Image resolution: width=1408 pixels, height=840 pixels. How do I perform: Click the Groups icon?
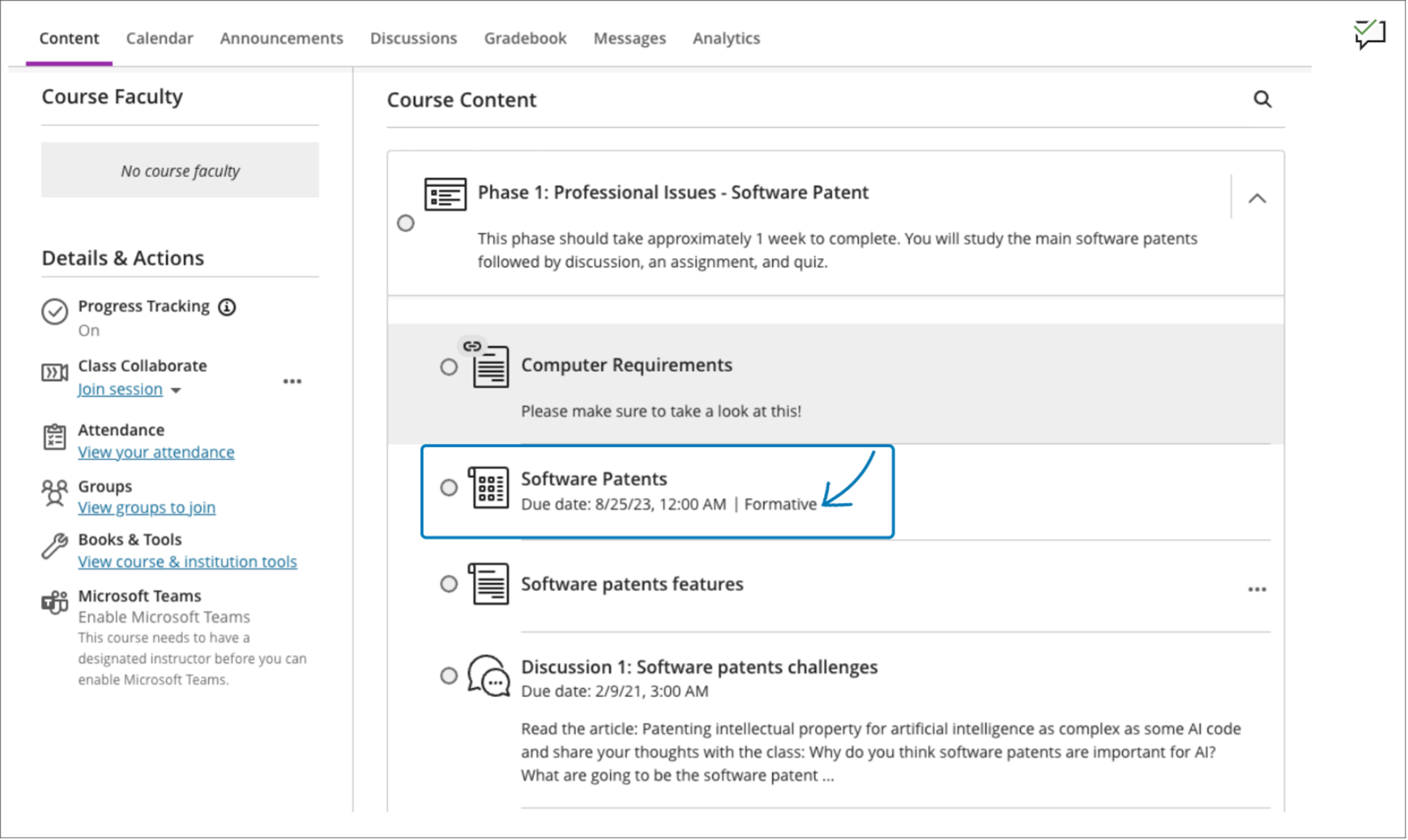point(53,491)
